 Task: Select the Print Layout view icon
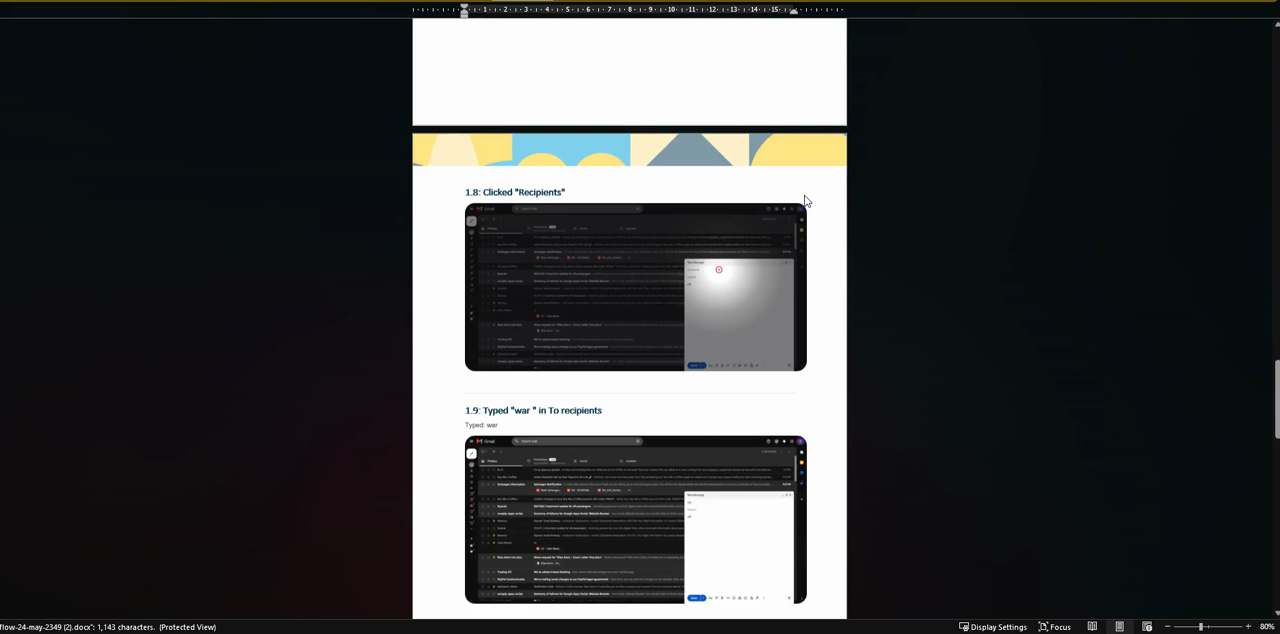pos(1119,627)
